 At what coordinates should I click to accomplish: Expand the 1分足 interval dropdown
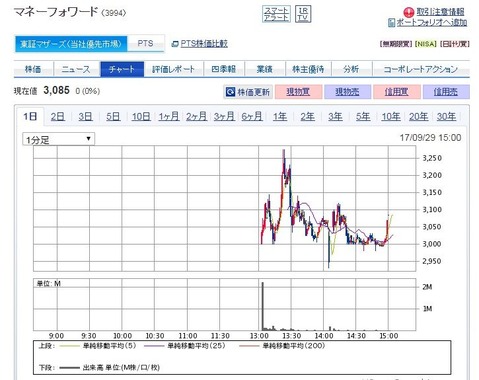[59, 139]
